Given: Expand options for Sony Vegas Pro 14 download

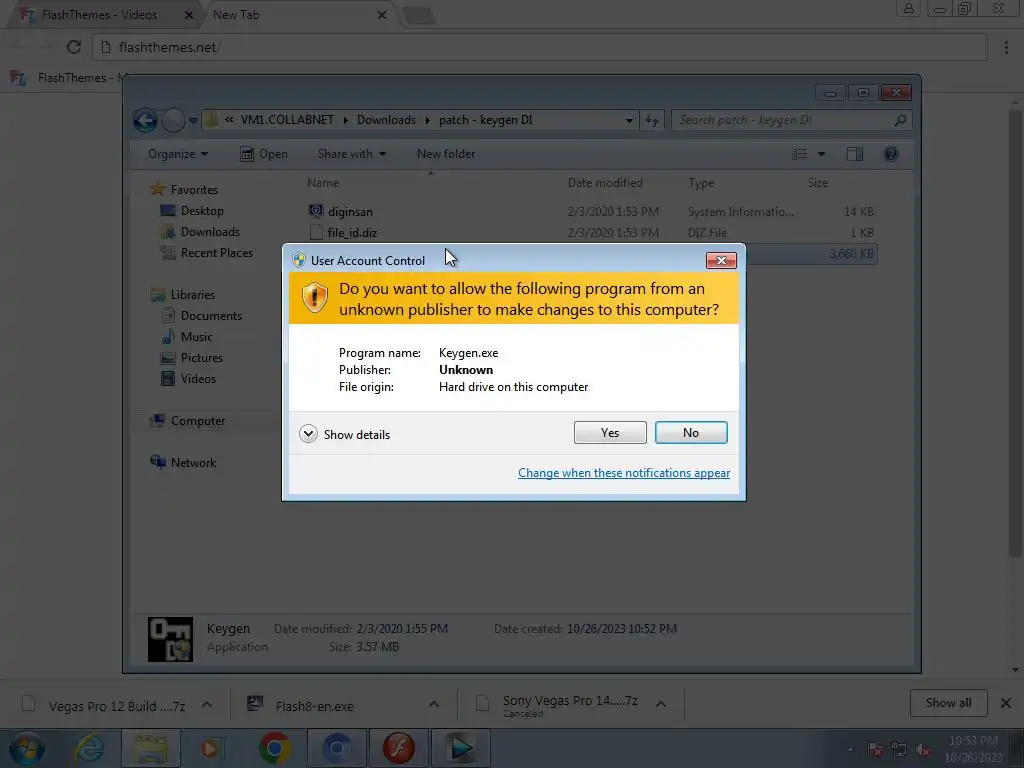Looking at the screenshot, I should tap(661, 704).
